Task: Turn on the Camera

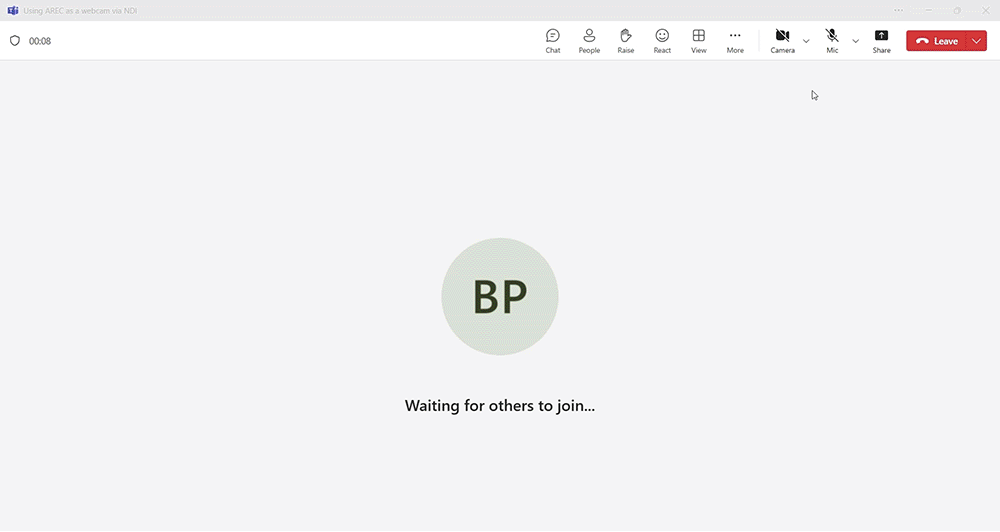Action: (782, 40)
